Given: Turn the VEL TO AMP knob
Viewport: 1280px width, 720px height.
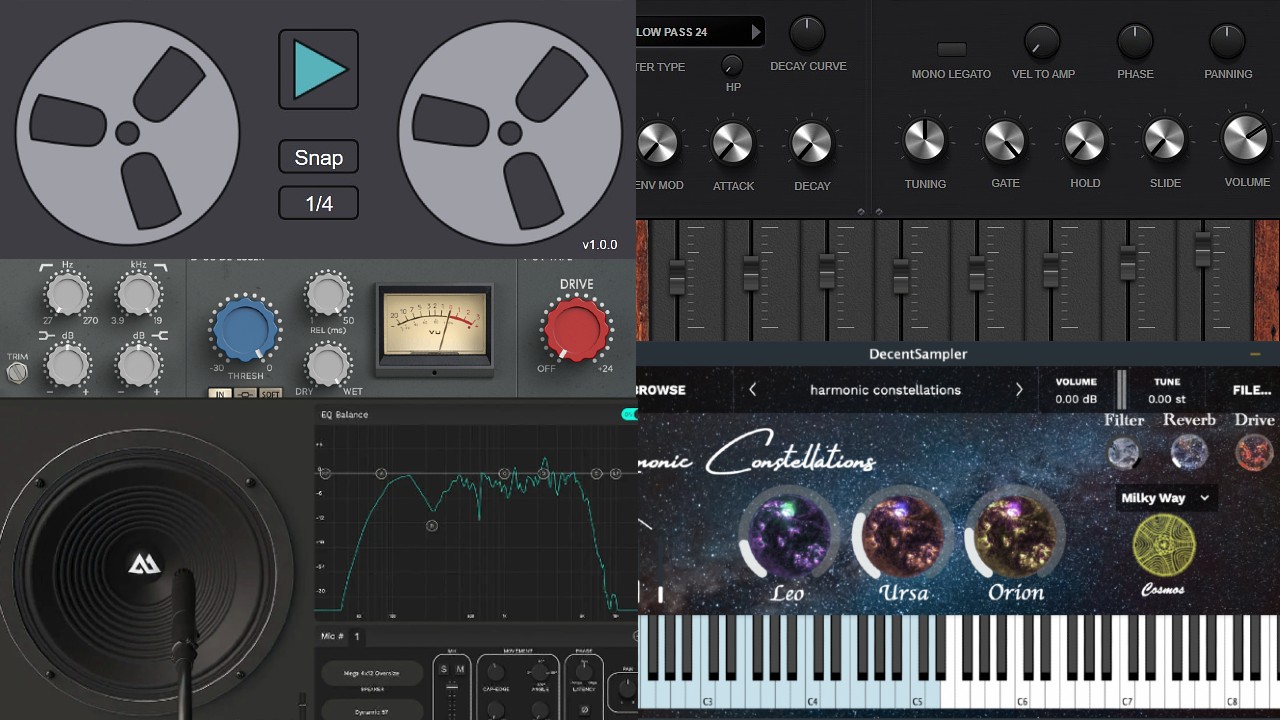Looking at the screenshot, I should tap(1042, 42).
